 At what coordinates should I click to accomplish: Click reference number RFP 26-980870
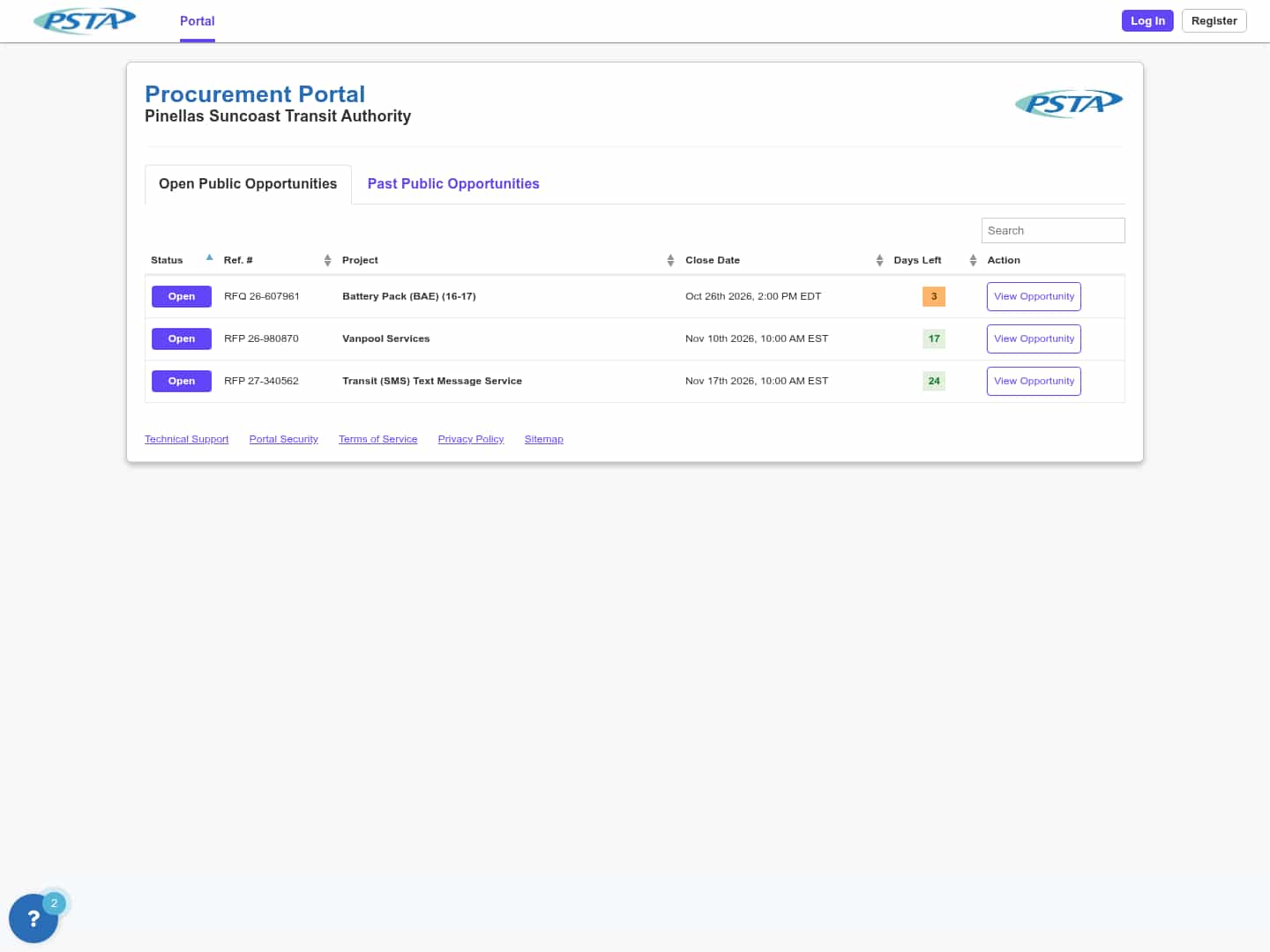coord(261,338)
